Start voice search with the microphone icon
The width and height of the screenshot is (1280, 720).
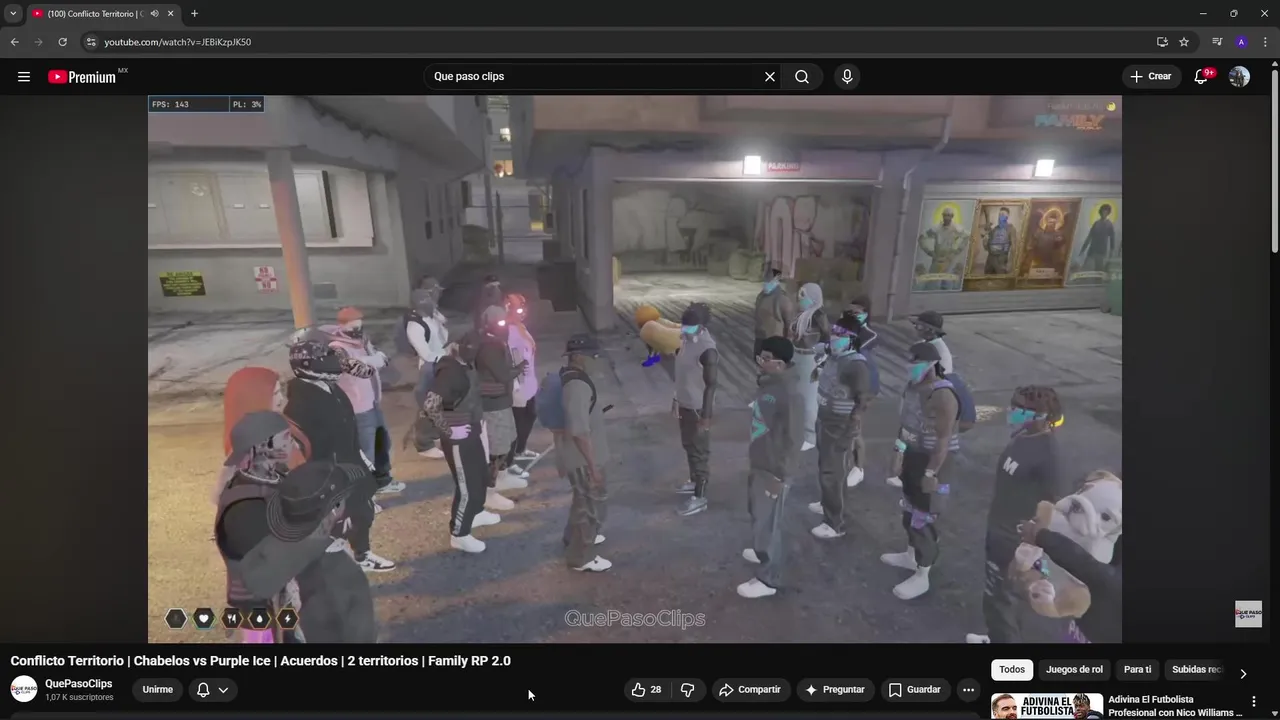click(x=847, y=77)
